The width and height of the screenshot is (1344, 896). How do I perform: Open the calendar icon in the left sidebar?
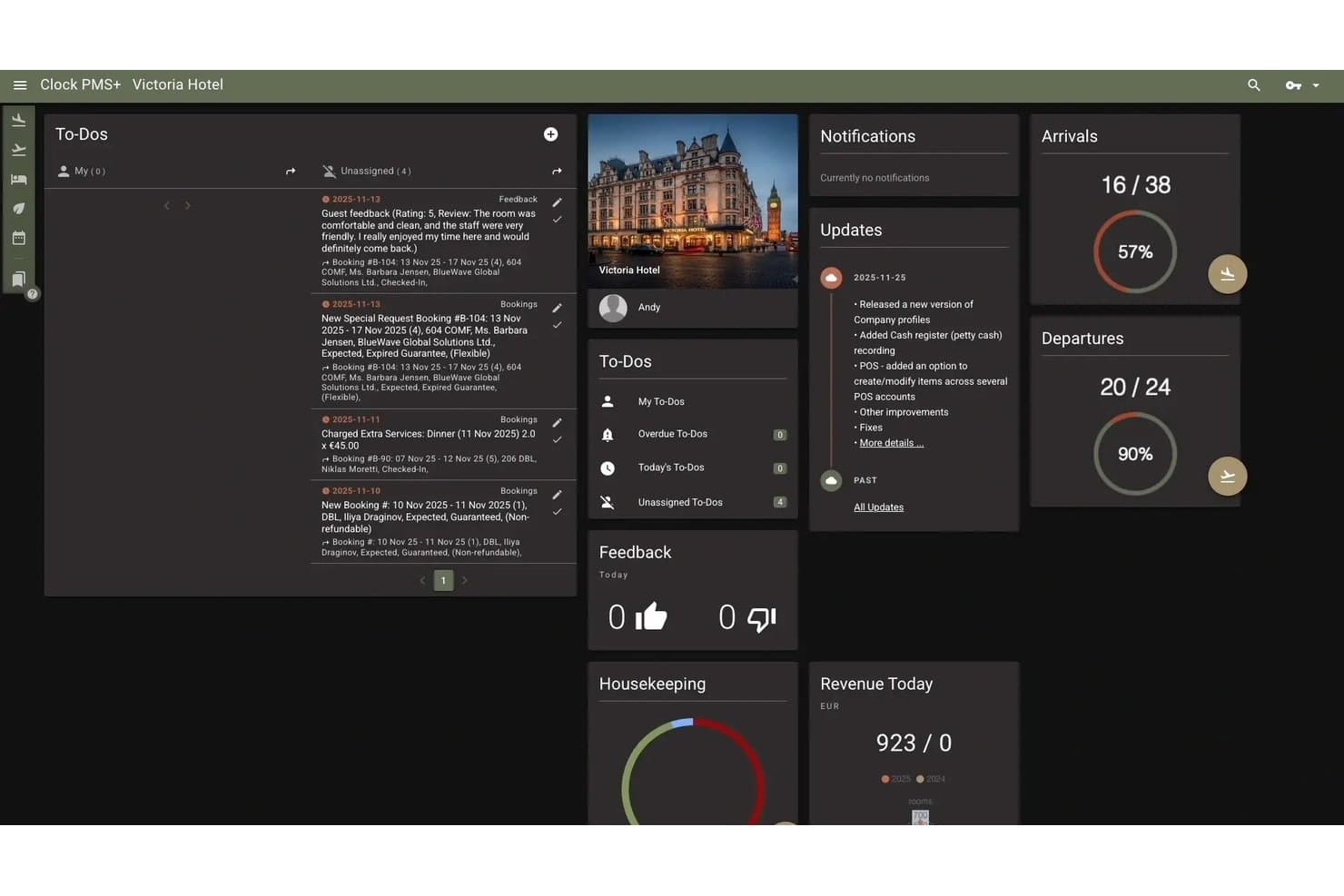coord(19,238)
